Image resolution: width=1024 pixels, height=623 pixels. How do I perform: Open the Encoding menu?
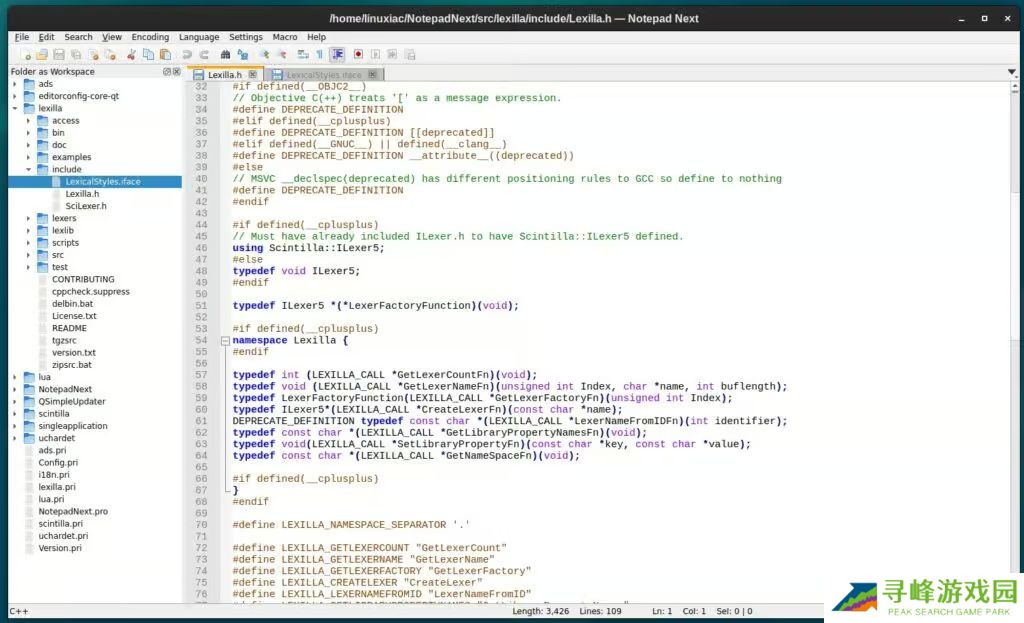(x=150, y=37)
